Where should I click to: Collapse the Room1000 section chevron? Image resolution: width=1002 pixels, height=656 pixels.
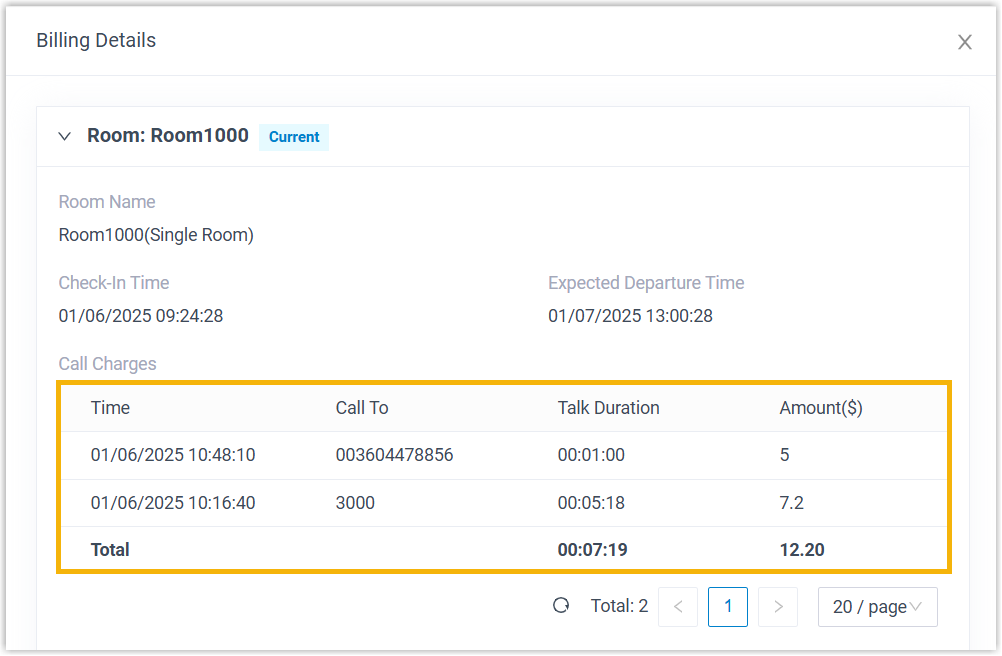(65, 136)
